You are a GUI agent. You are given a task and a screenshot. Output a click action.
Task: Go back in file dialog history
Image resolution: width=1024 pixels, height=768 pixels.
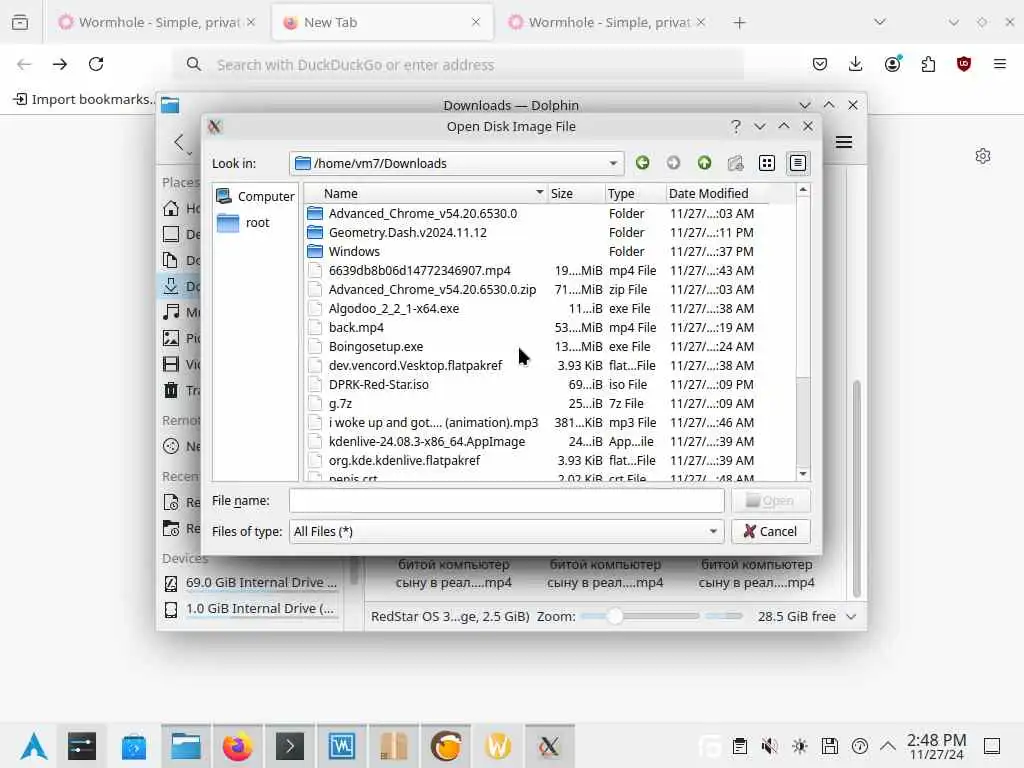tap(643, 163)
